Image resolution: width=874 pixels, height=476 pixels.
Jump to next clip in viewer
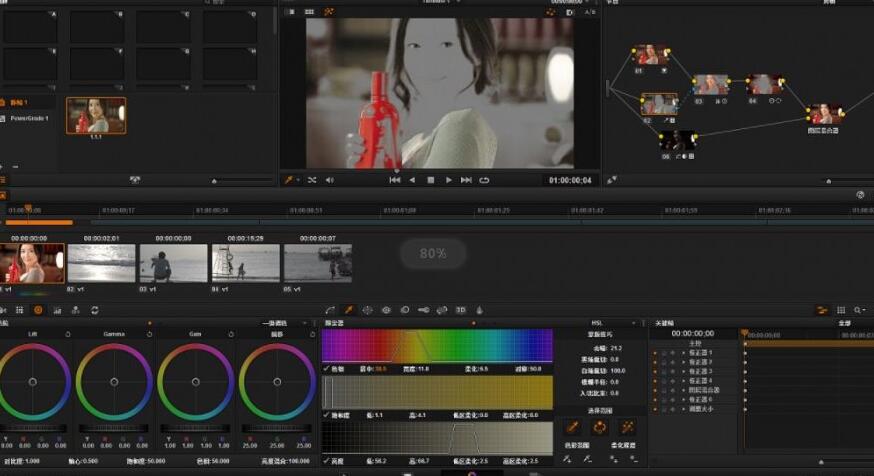[466, 180]
